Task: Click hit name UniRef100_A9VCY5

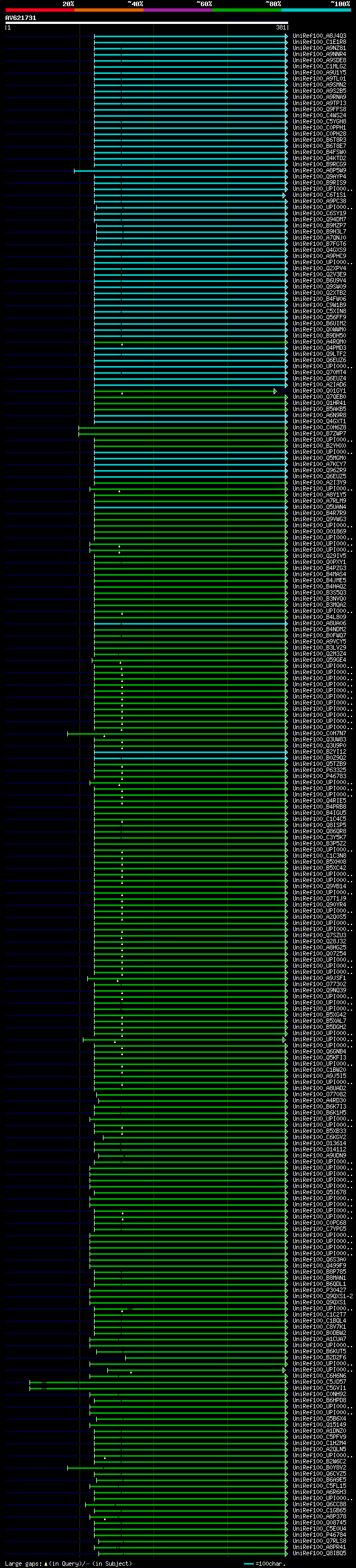Action: [319, 642]
